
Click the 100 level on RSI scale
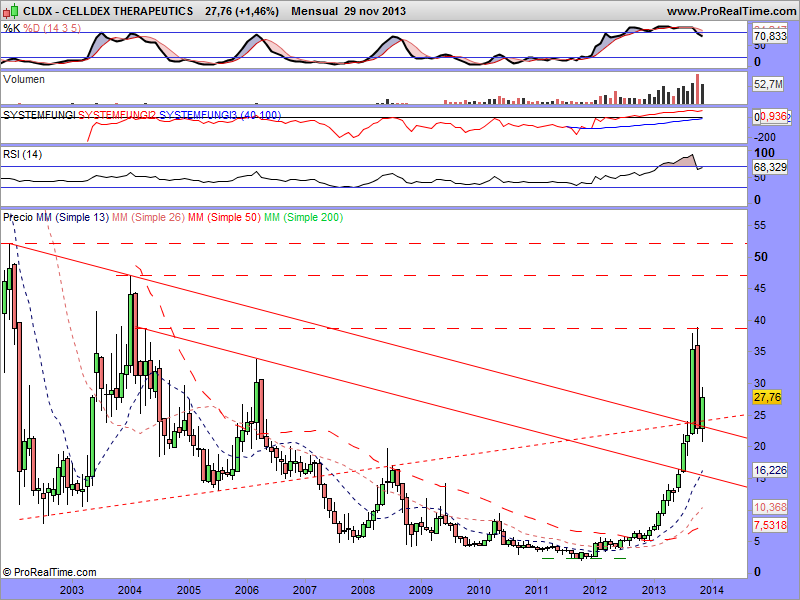[764, 153]
